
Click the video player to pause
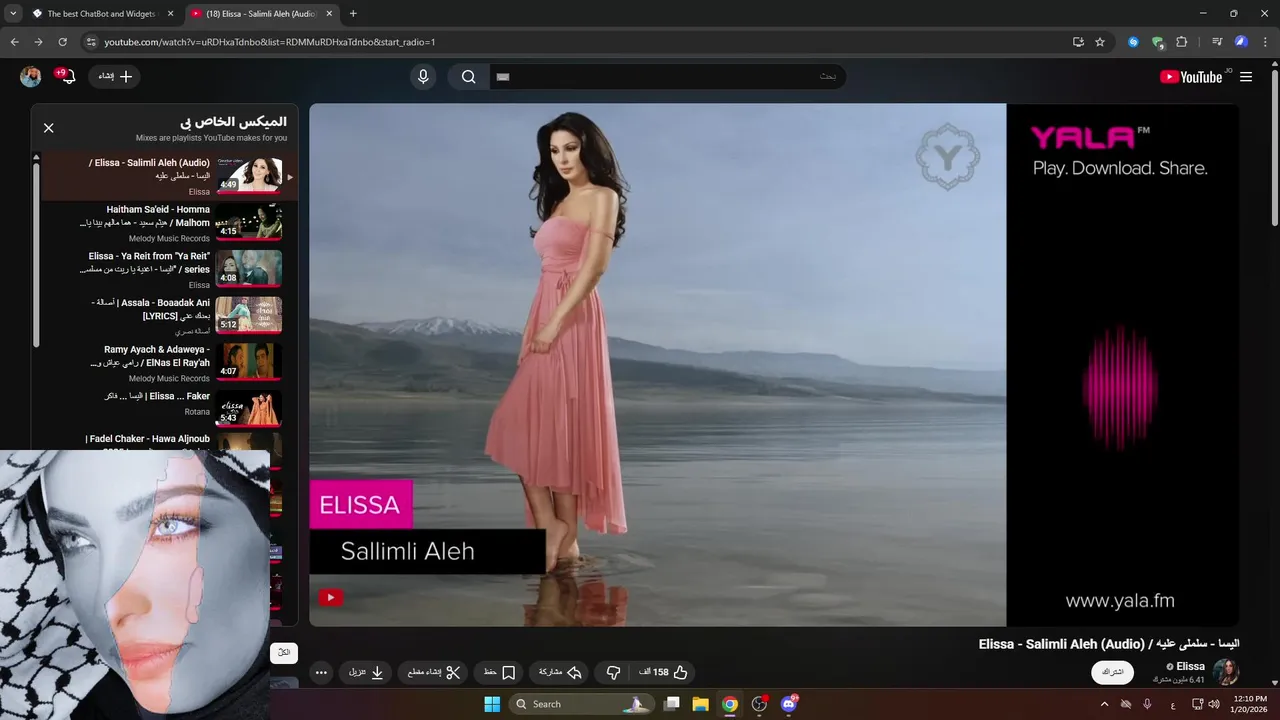[773, 365]
